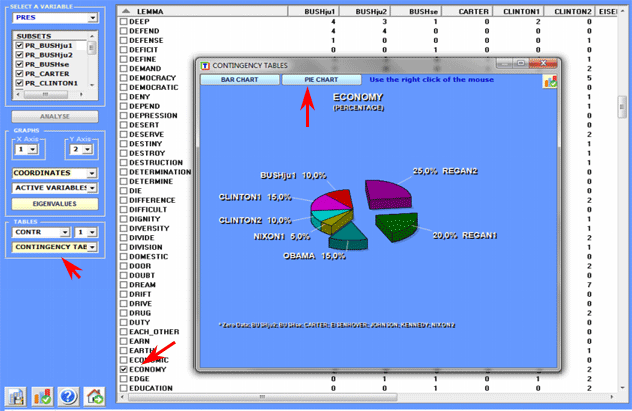The image size is (632, 411).
Task: Click the chart export icon in Contingency Tables window
Action: [550, 81]
